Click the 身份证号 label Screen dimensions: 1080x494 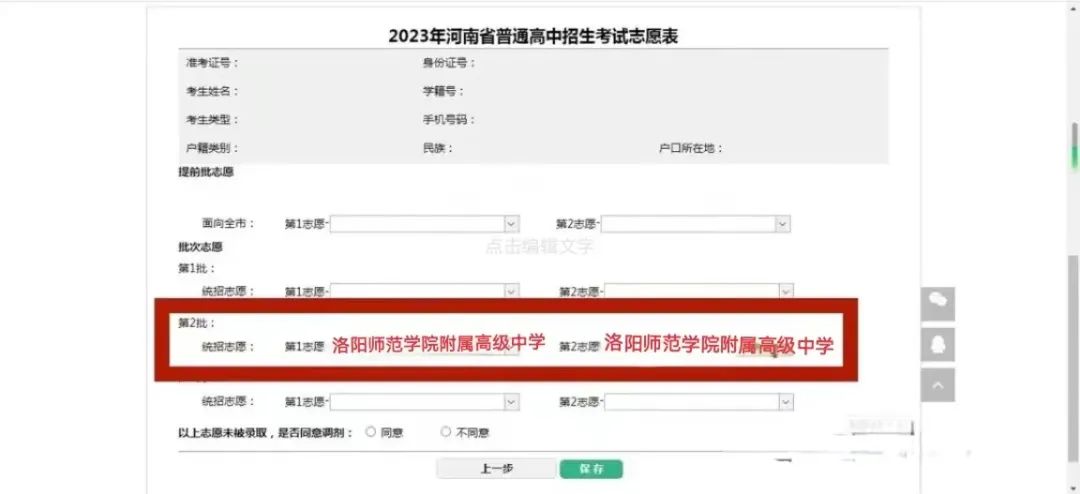click(x=449, y=63)
